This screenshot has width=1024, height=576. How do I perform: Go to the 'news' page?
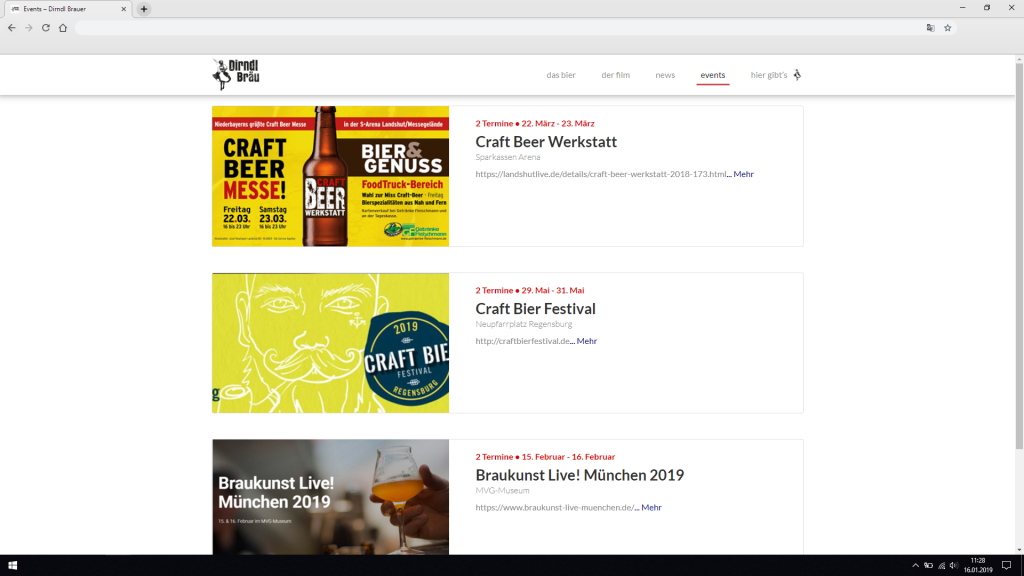[665, 75]
